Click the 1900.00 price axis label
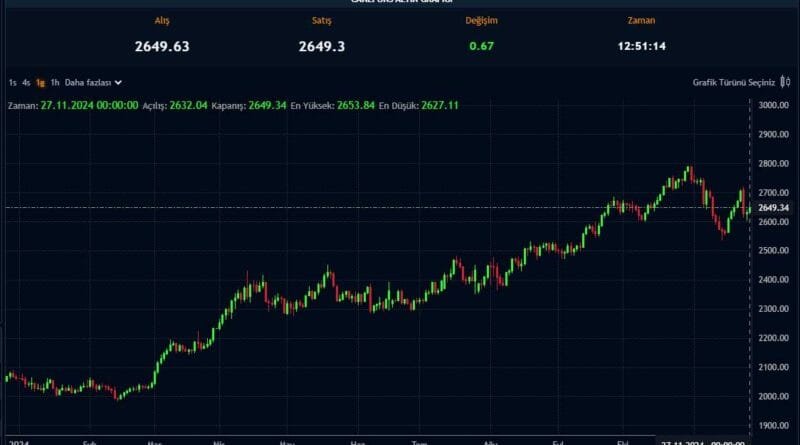The height and width of the screenshot is (445, 800). [773, 425]
